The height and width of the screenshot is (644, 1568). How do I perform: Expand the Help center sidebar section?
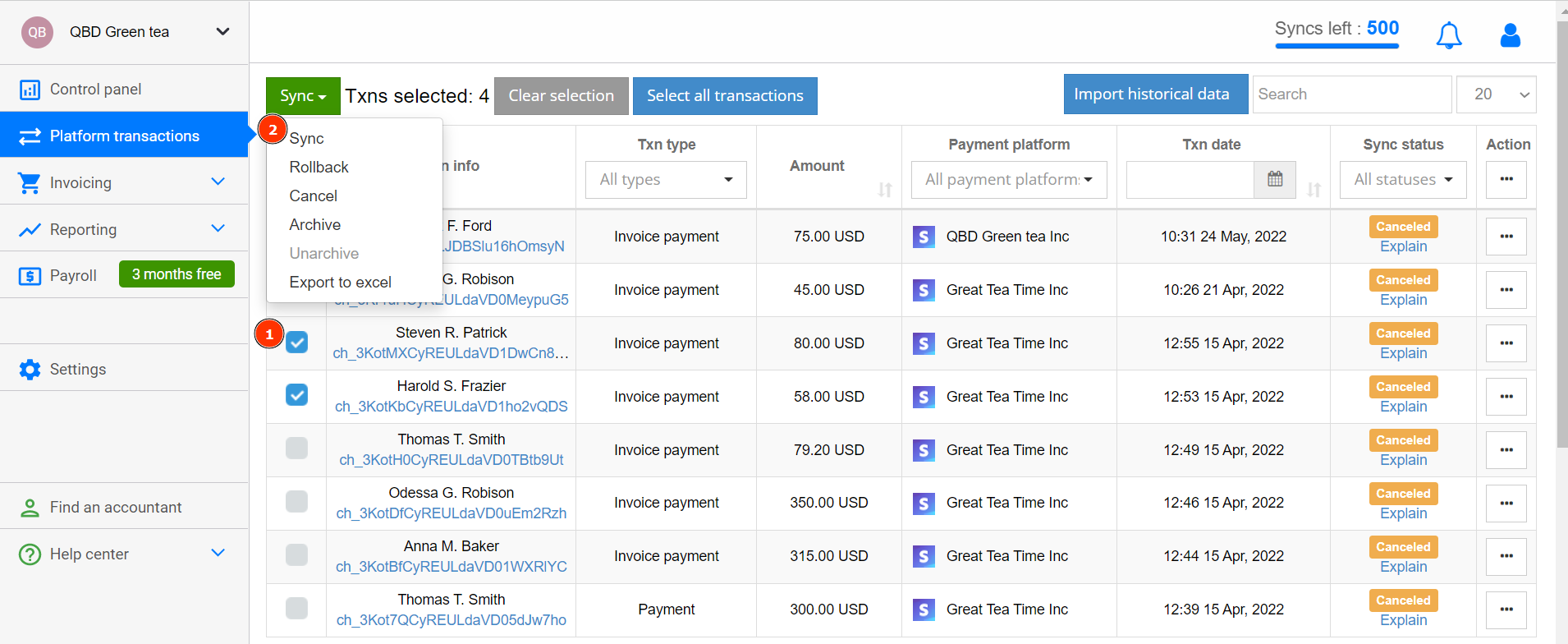tap(218, 553)
